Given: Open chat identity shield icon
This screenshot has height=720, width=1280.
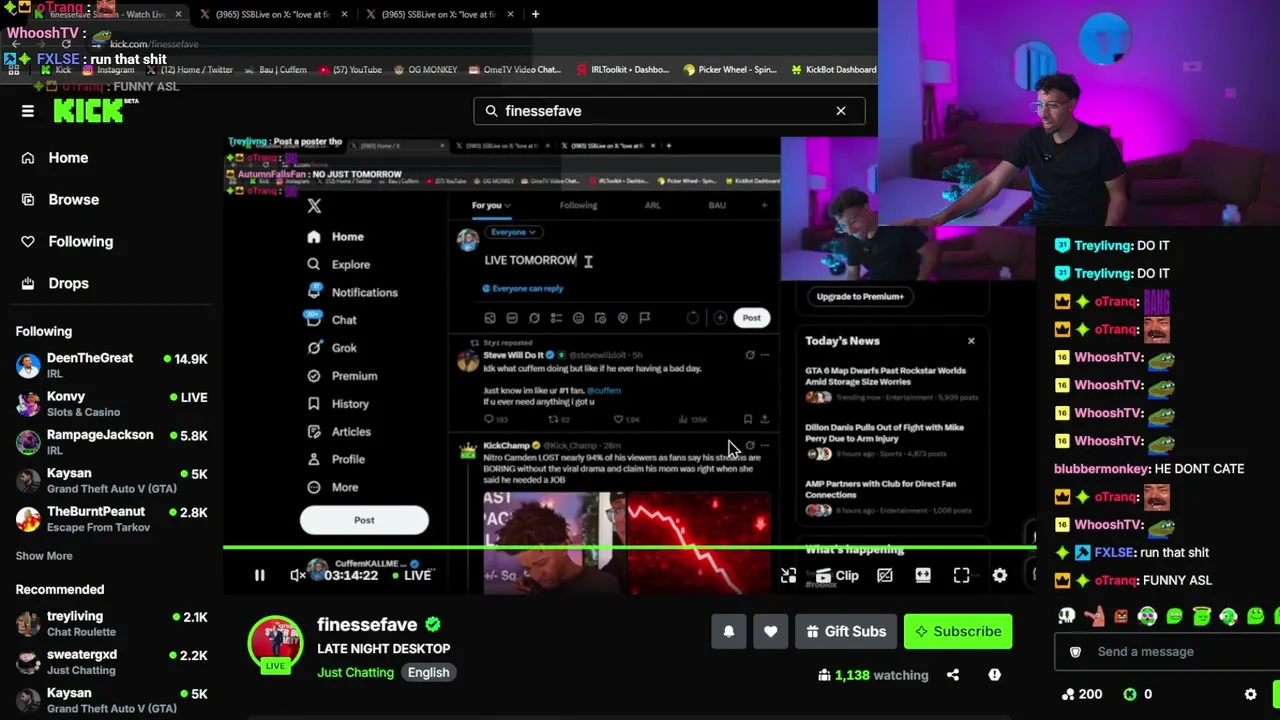Looking at the screenshot, I should [x=1075, y=652].
